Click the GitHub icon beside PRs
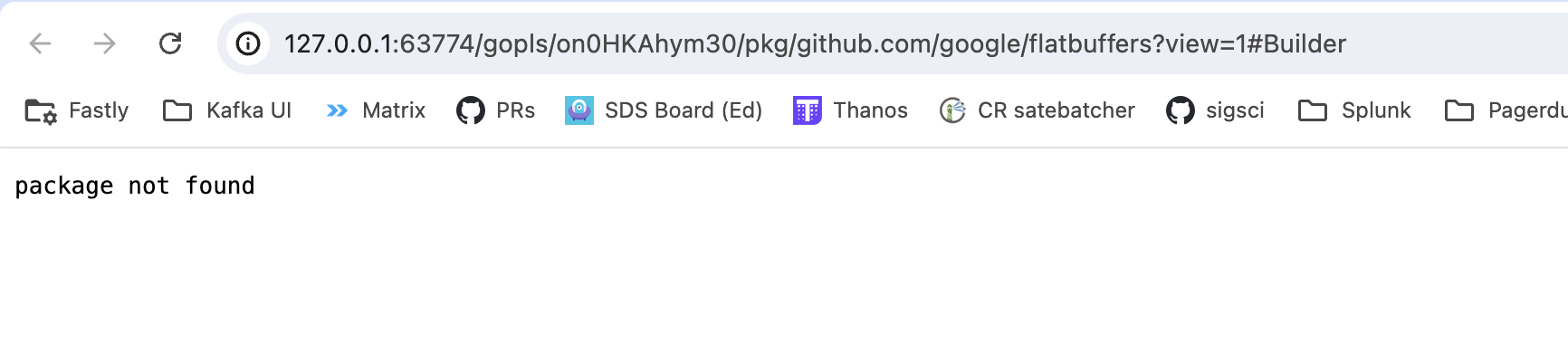This screenshot has width=1568, height=353. 471,110
